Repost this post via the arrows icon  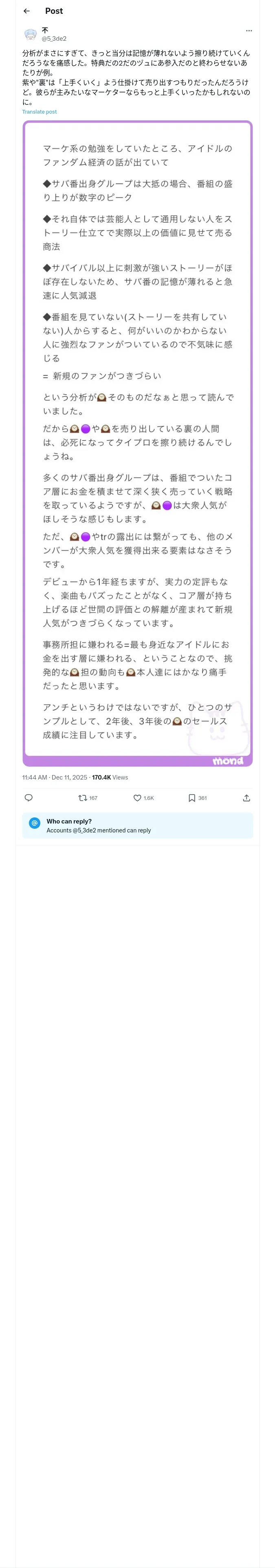click(82, 797)
